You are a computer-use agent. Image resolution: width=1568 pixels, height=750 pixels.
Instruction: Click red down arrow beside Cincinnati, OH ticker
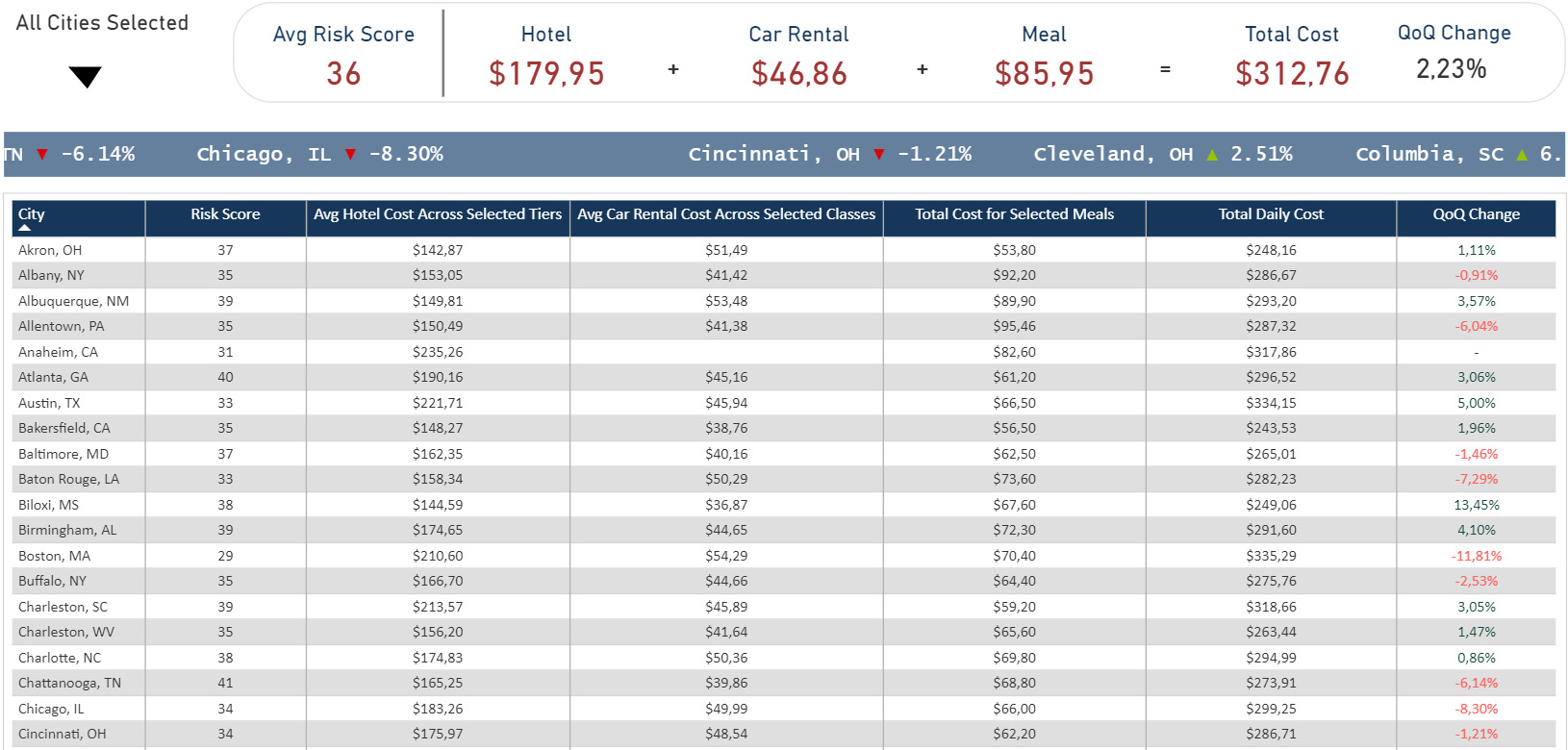(x=878, y=155)
